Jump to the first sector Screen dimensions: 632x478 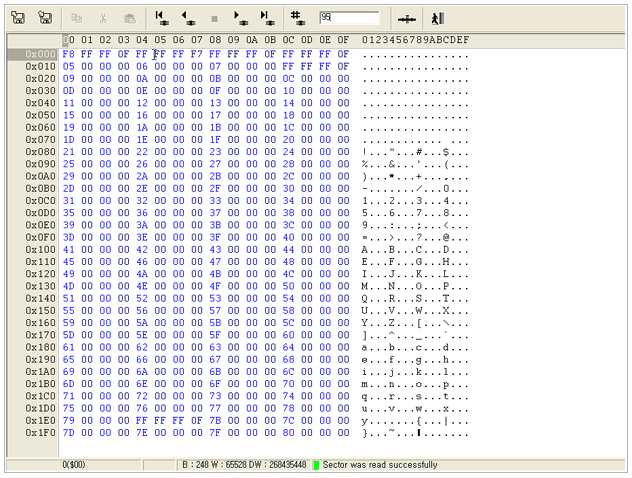162,18
